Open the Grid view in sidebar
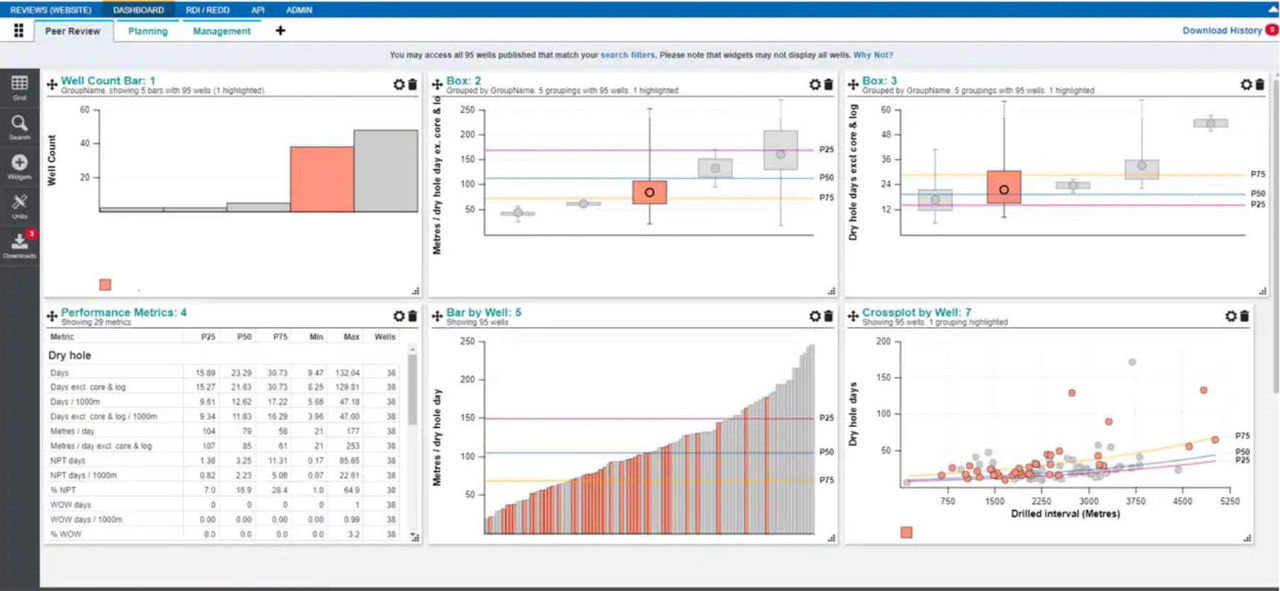The height and width of the screenshot is (591, 1280). (x=19, y=86)
